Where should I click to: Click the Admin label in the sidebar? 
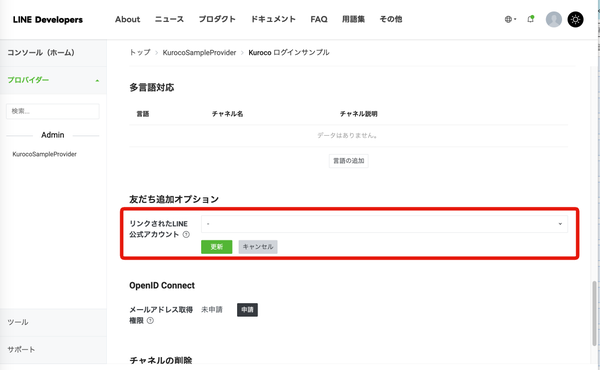pyautogui.click(x=53, y=135)
